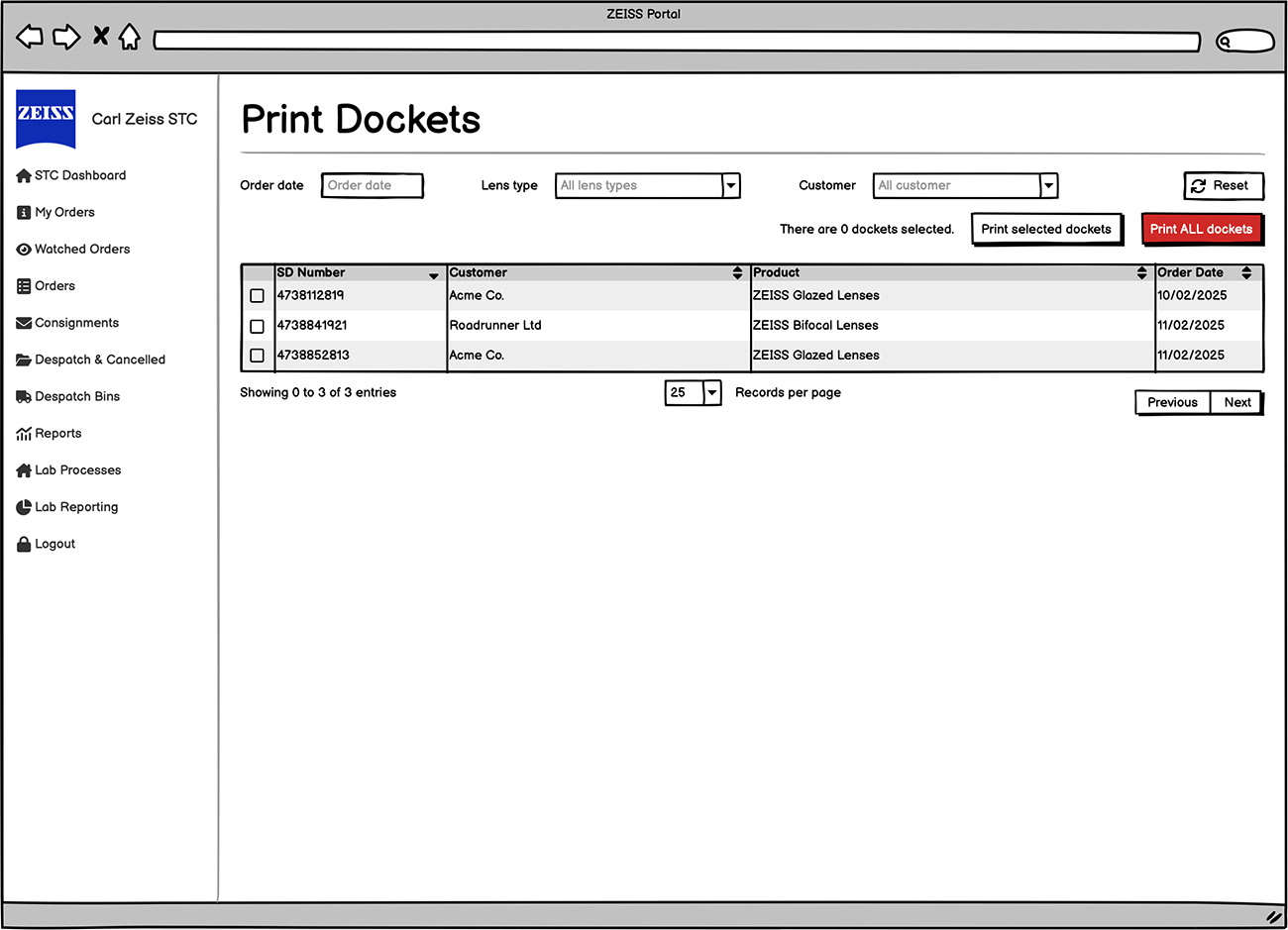This screenshot has height=930, width=1288.
Task: Click 'Showing 0 to 3 of 3 entries'
Action: (318, 392)
